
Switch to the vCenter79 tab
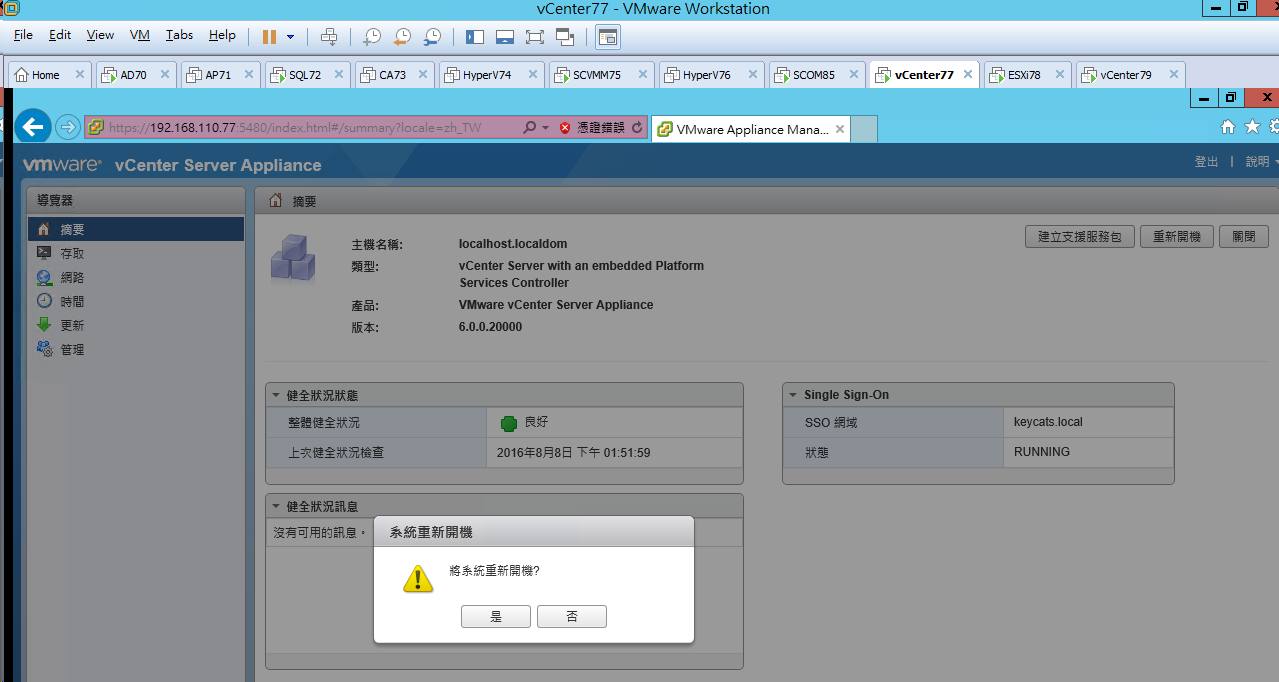(x=1130, y=75)
